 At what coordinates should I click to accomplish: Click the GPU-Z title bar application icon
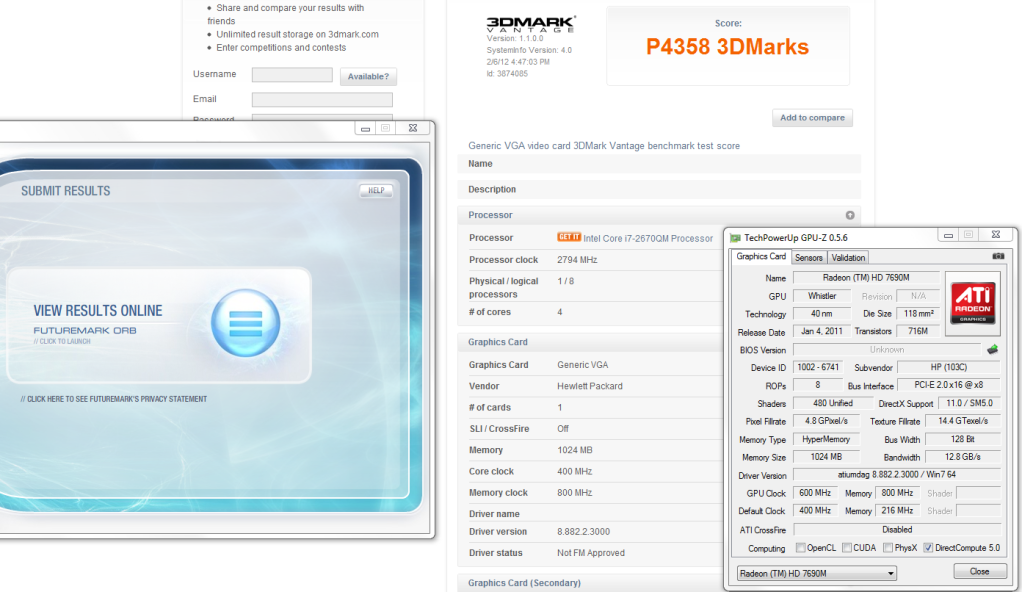[x=735, y=237]
